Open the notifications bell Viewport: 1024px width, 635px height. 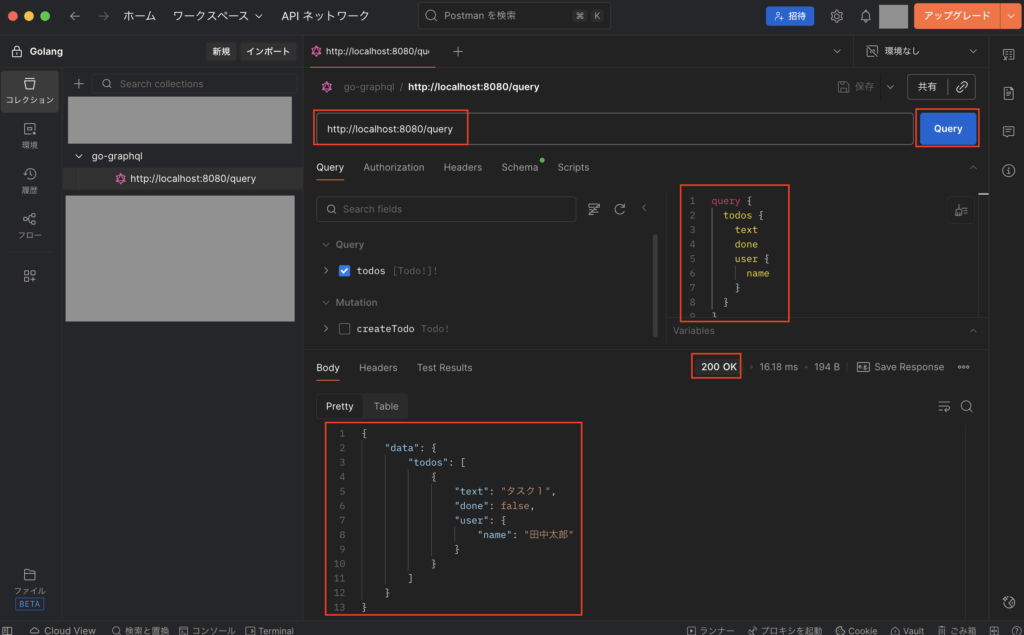tap(865, 16)
